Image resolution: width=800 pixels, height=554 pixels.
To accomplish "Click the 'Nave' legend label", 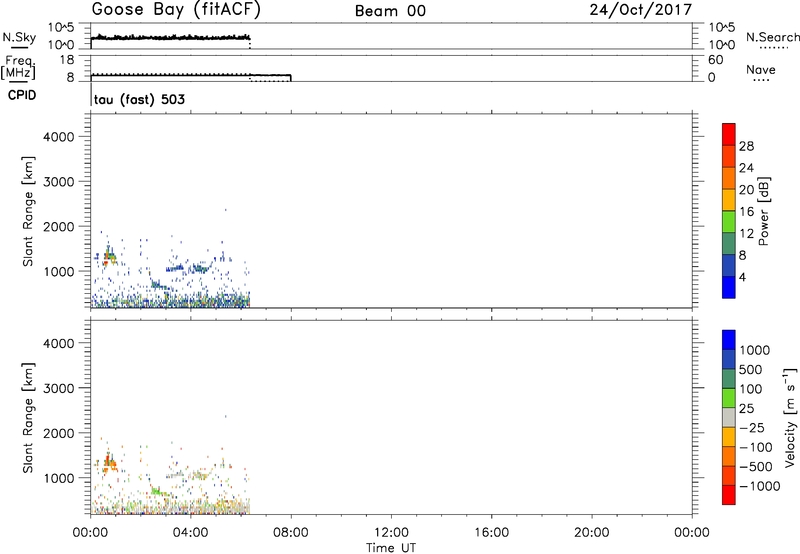I will point(761,69).
